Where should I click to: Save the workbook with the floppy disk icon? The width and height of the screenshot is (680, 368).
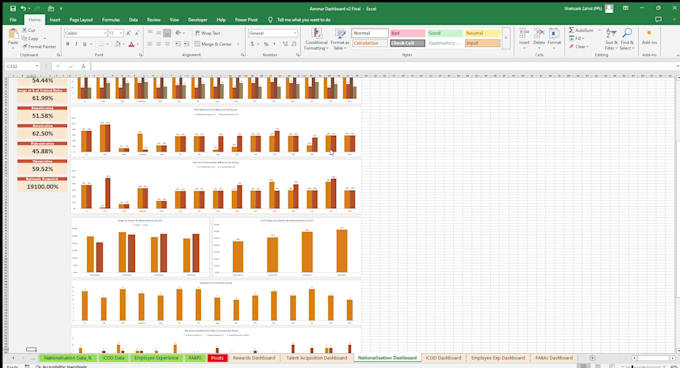pos(13,8)
